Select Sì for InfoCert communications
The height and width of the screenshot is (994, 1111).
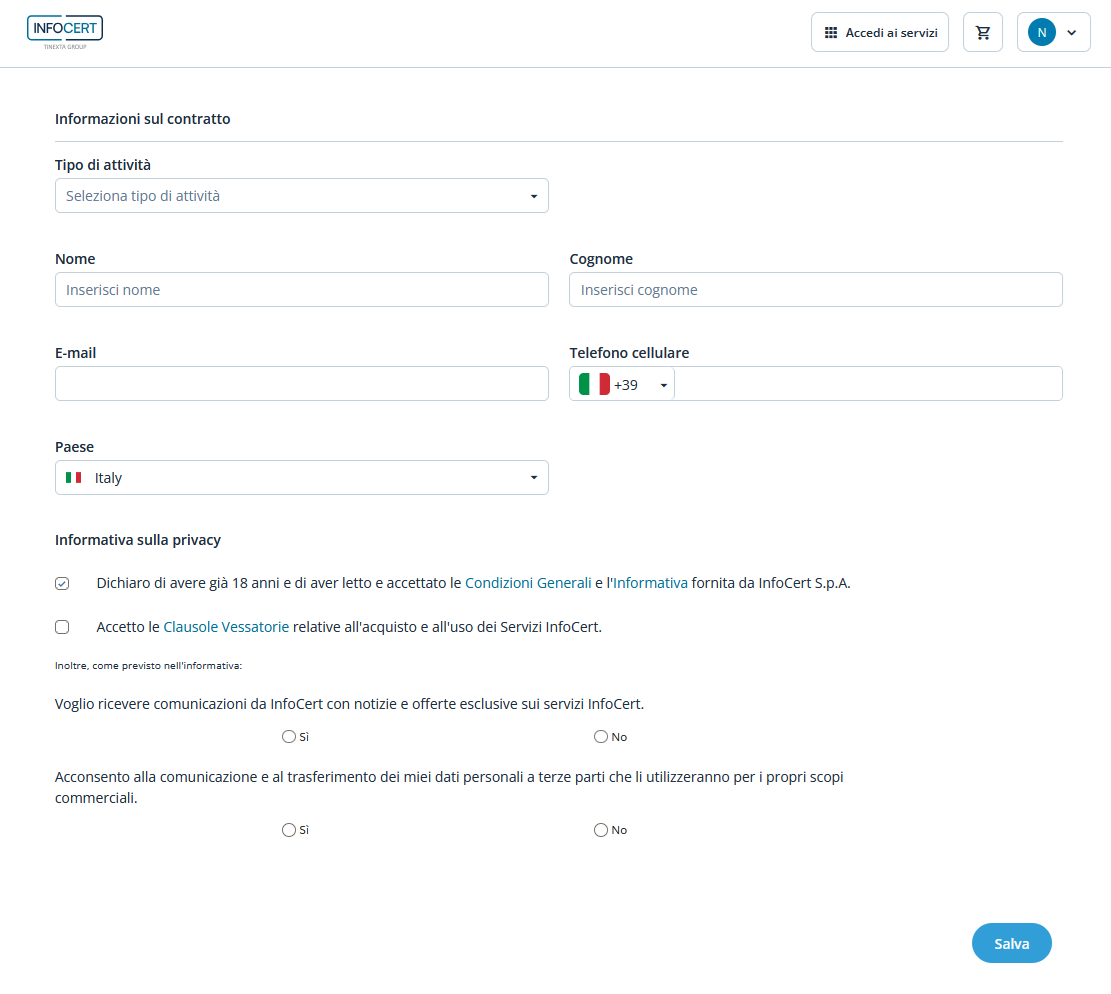pos(289,737)
